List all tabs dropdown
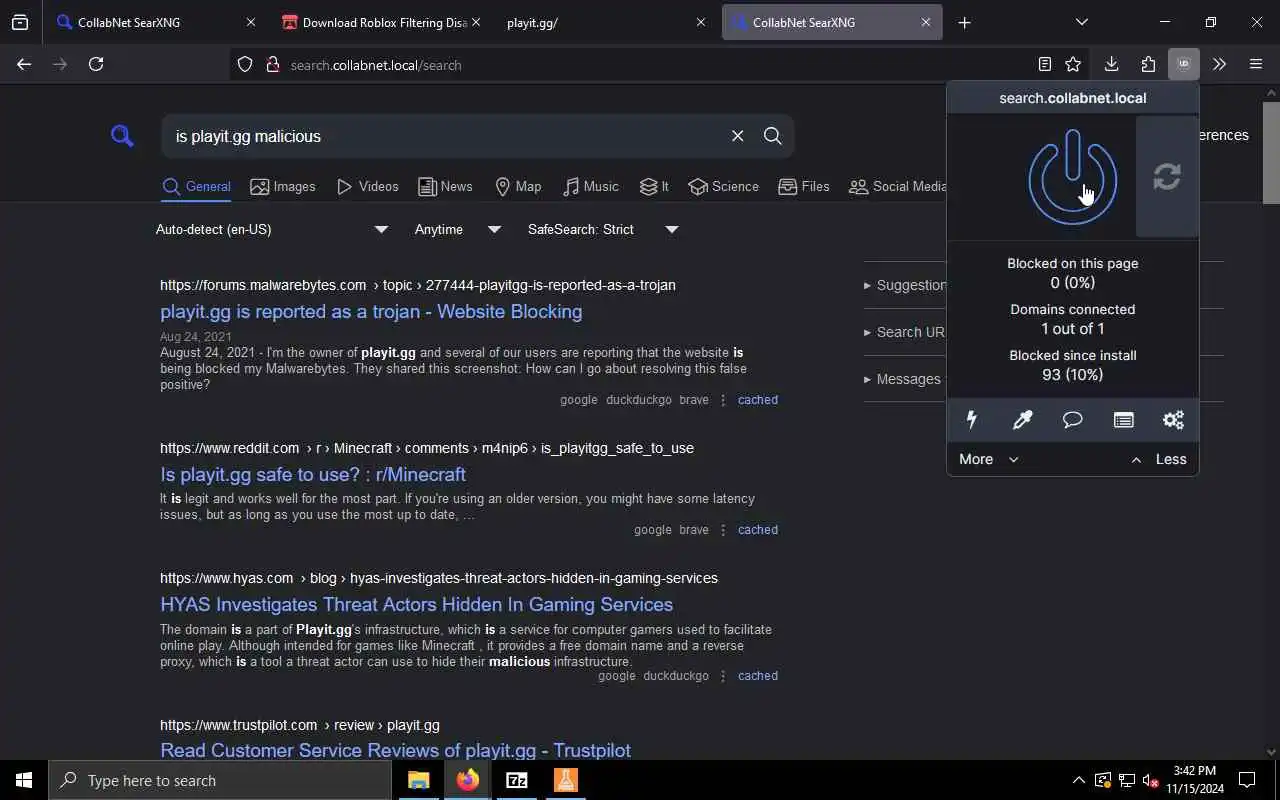 pos(1081,22)
